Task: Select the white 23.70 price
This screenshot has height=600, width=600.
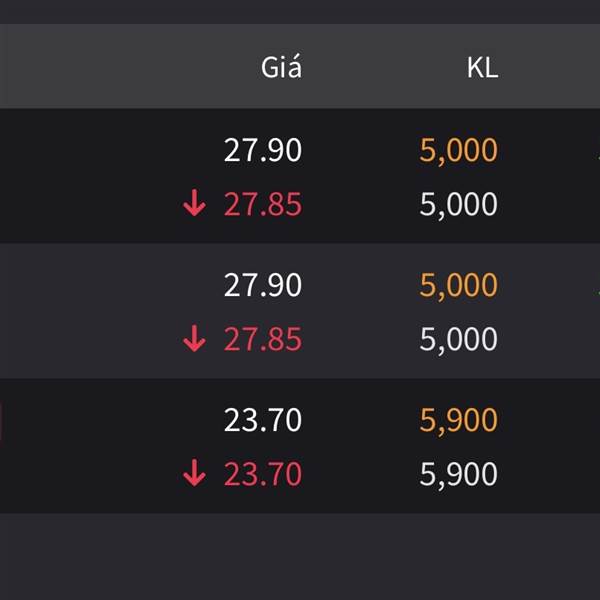Action: click(x=262, y=421)
